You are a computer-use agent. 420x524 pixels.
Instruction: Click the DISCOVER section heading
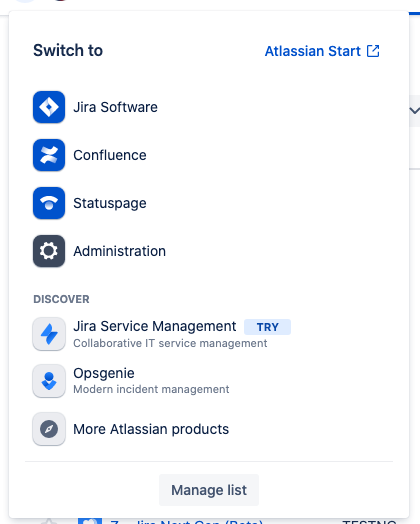[61, 299]
